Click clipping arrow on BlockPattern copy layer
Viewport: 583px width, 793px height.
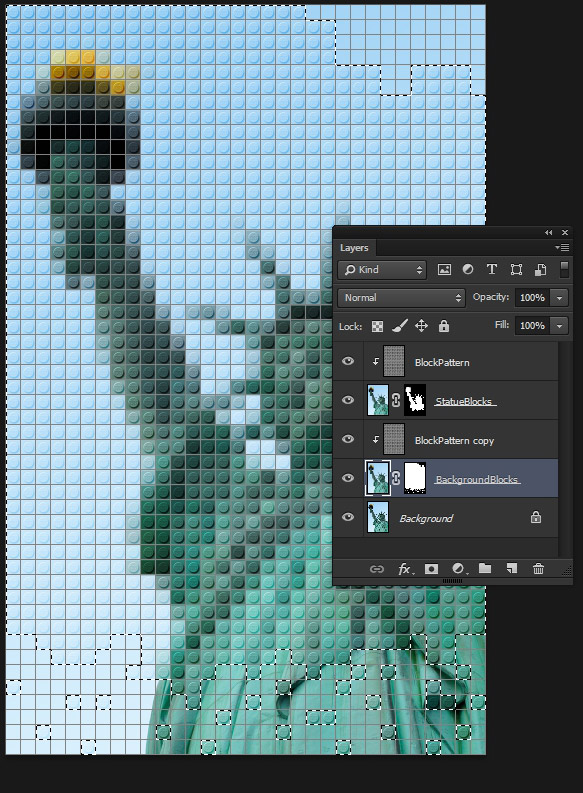[375, 439]
